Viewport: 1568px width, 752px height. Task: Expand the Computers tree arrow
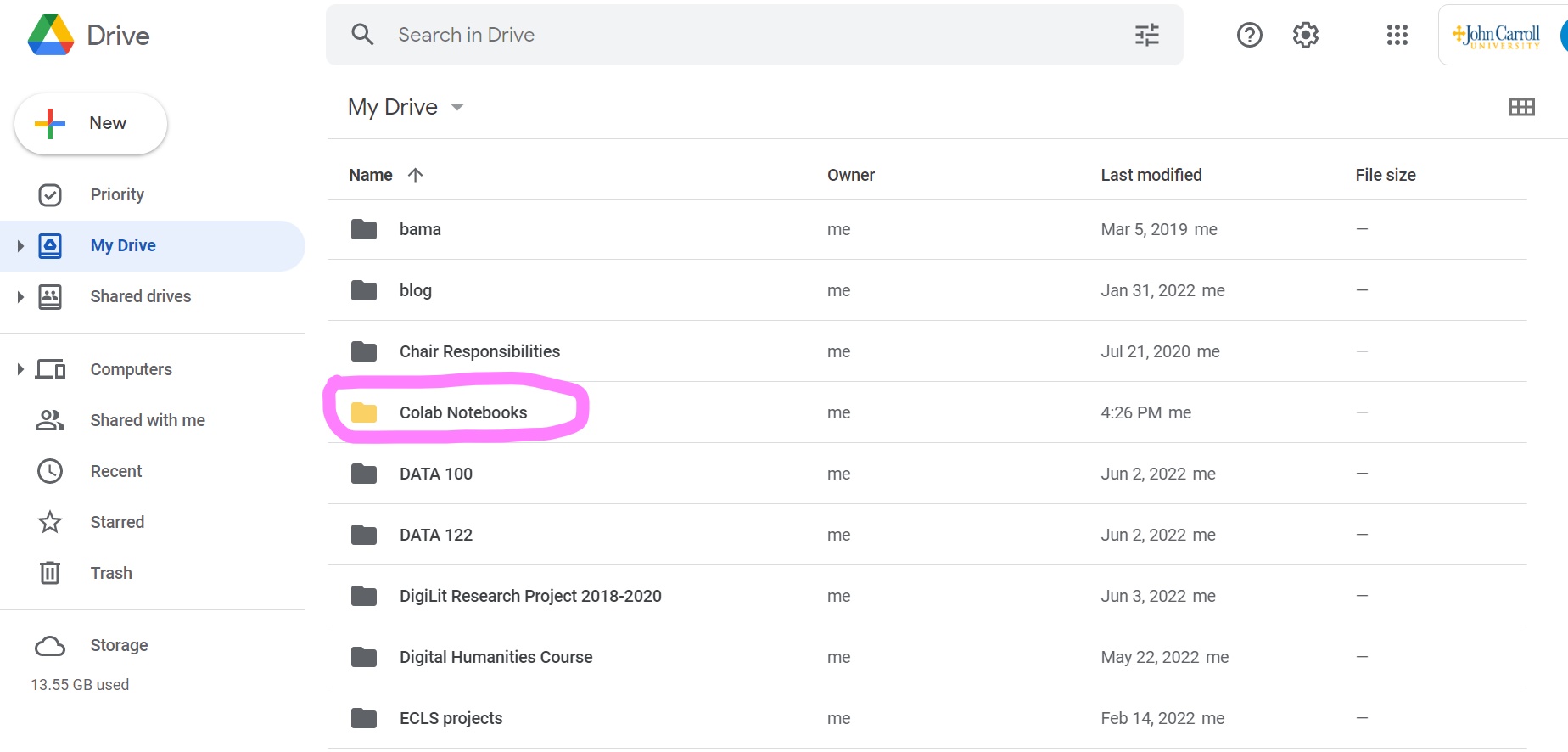coord(20,369)
